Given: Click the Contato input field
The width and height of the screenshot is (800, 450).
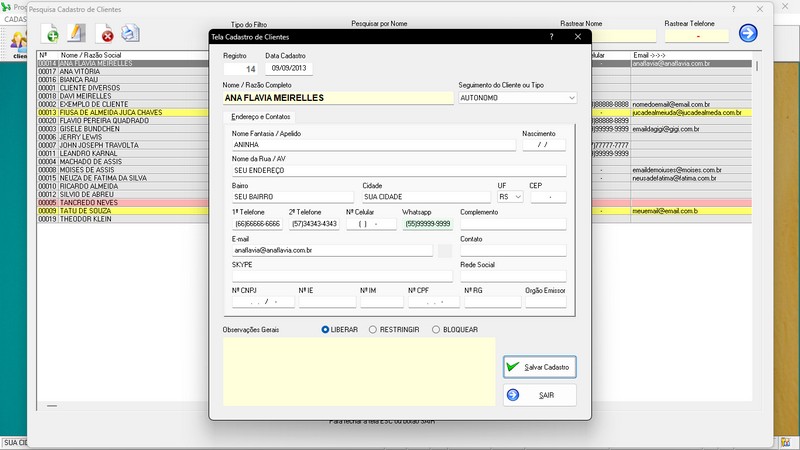Looking at the screenshot, I should pyautogui.click(x=513, y=251).
